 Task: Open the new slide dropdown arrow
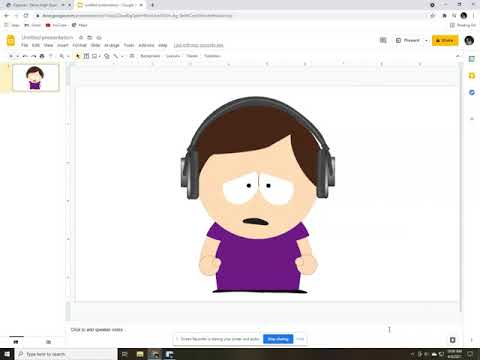tap(18, 56)
